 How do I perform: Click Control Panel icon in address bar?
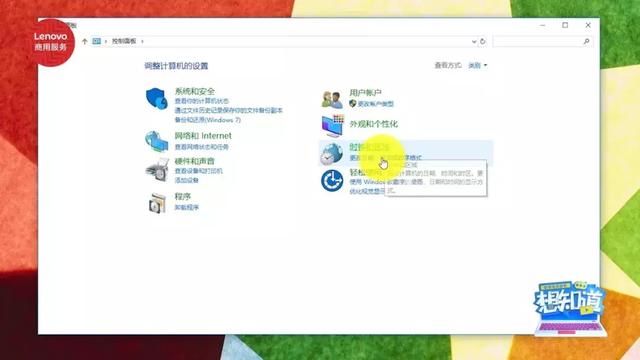click(x=96, y=41)
